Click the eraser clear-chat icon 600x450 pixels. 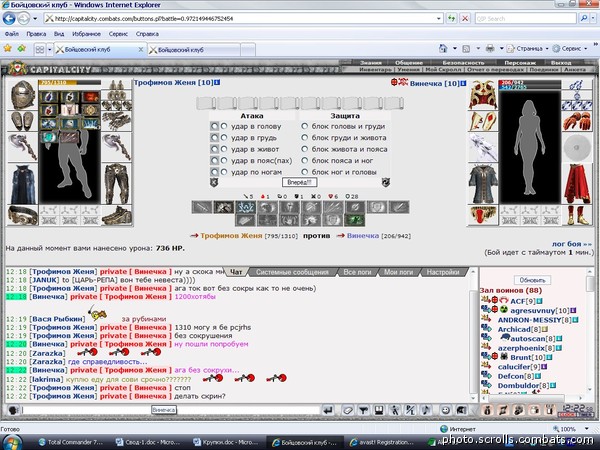coord(347,411)
